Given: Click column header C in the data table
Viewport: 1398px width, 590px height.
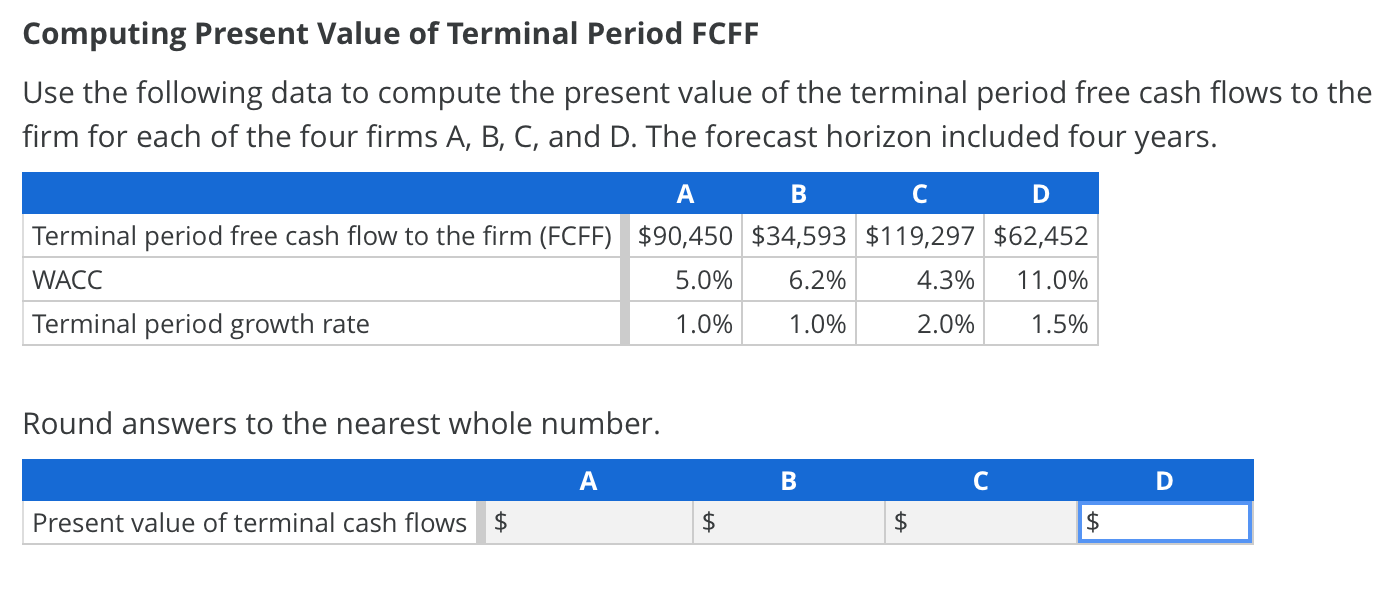Looking at the screenshot, I should pos(918,194).
